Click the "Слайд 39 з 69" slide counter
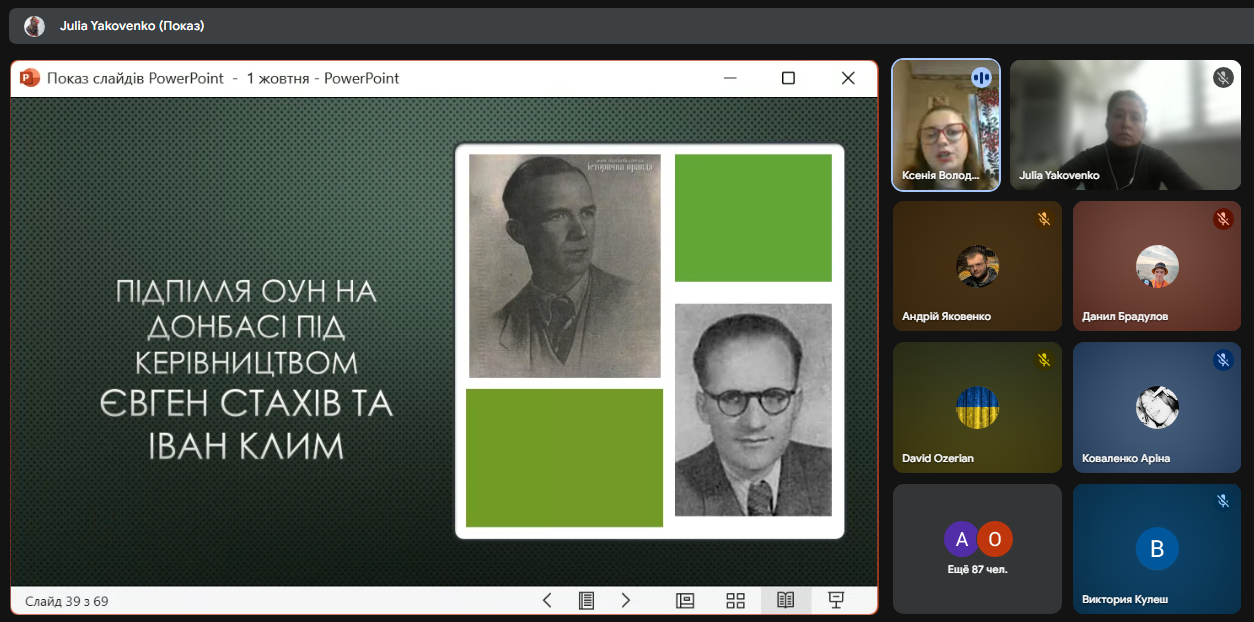 (67, 601)
